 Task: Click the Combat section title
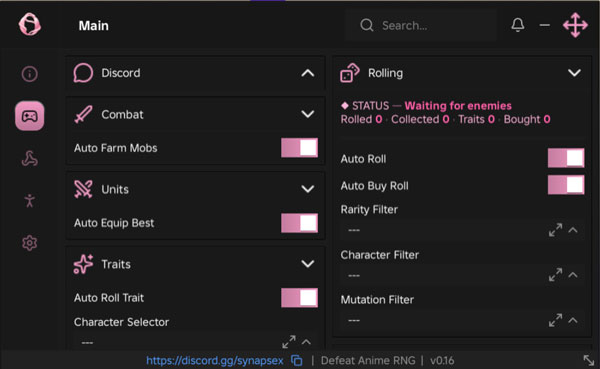point(122,114)
